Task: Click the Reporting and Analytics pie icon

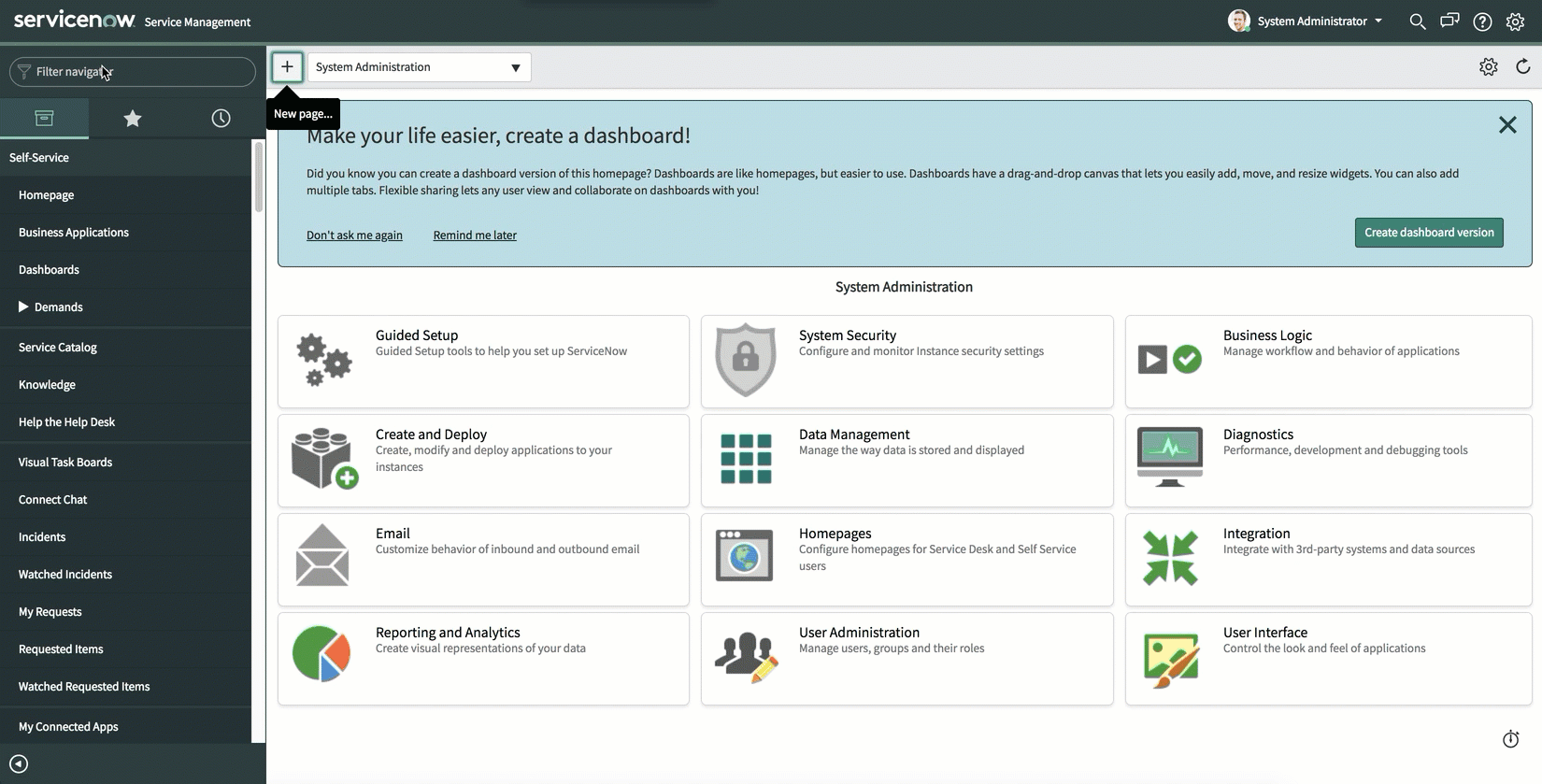Action: [x=321, y=653]
